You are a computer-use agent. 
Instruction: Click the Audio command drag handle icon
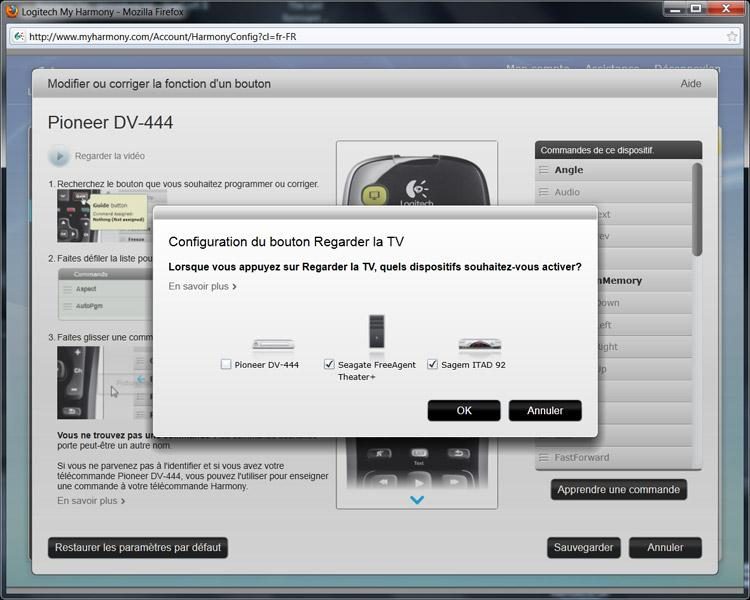pyautogui.click(x=543, y=192)
